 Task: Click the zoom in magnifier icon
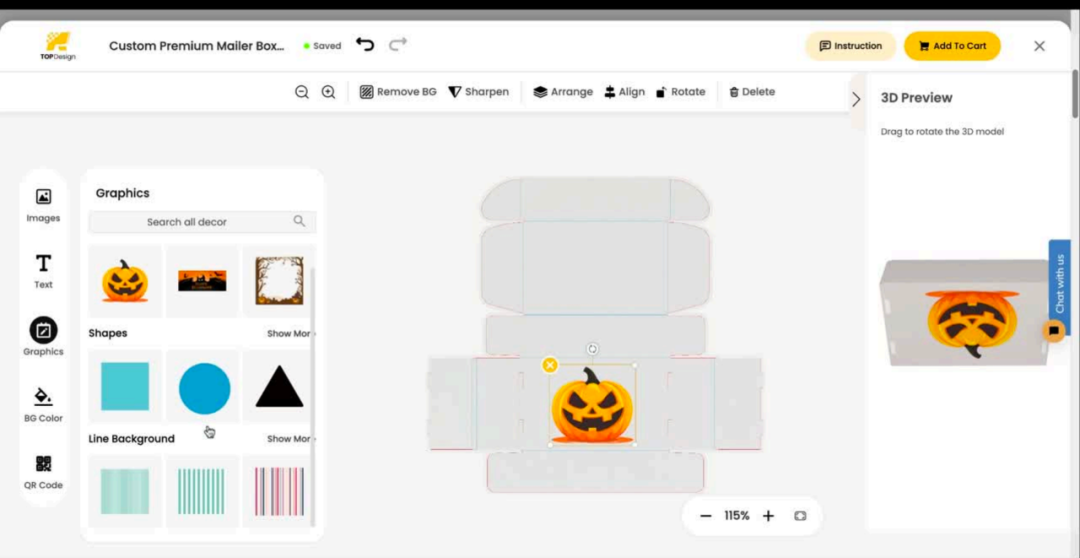click(x=328, y=92)
